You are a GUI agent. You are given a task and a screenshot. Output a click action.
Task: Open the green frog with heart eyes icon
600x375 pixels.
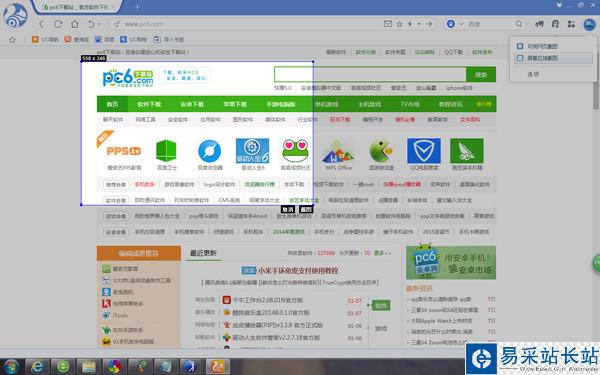pyautogui.click(x=295, y=151)
